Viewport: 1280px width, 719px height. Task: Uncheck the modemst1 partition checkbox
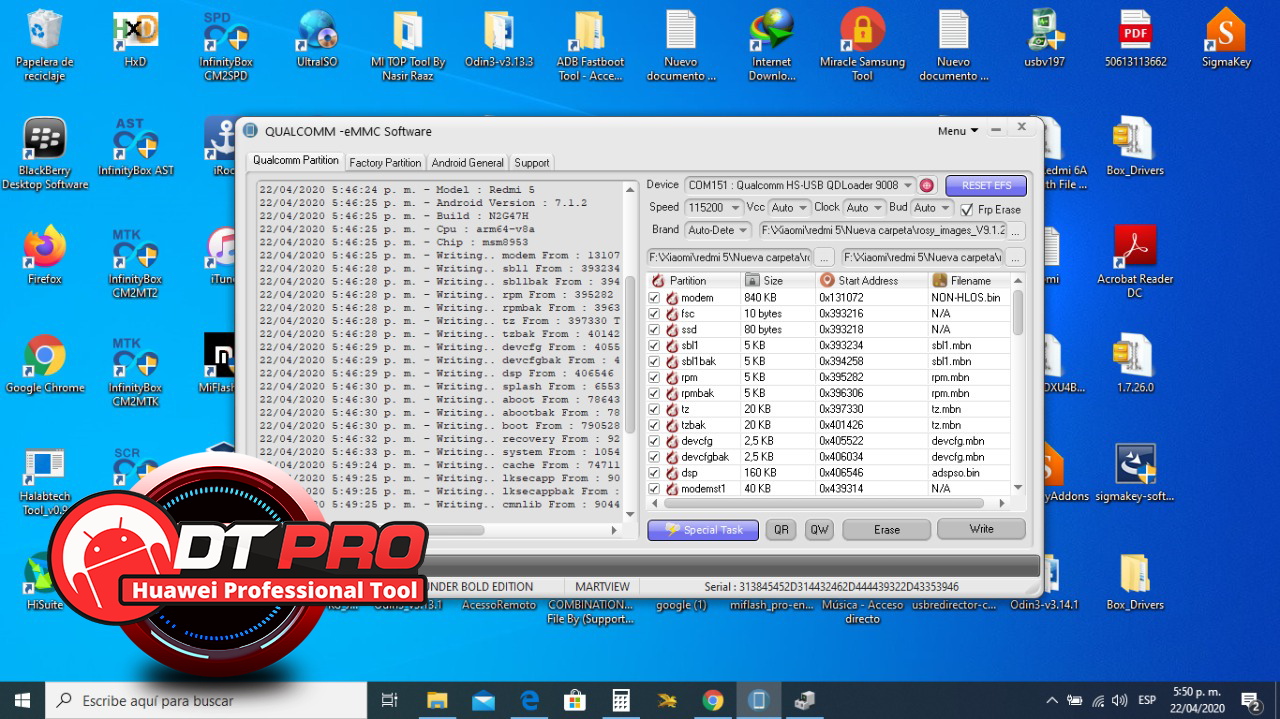pos(654,489)
